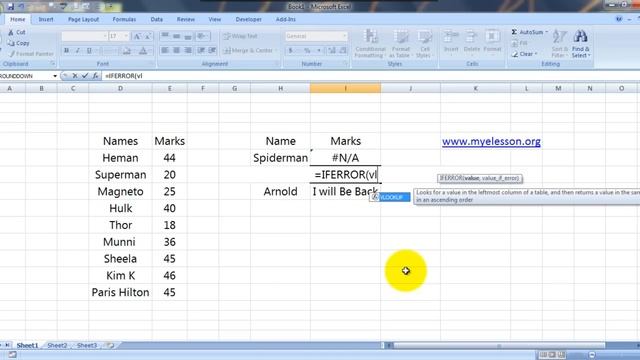Open Find & Select binoculars
This screenshot has height=360, width=640.
pos(581,44)
